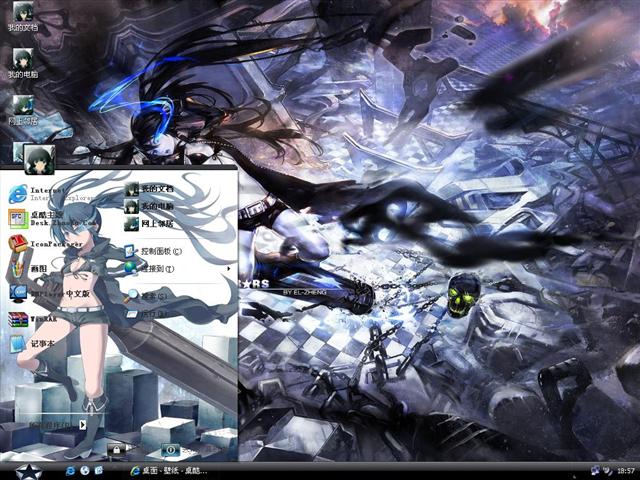Expand the 所有程序 all programs arrow

(x=82, y=424)
